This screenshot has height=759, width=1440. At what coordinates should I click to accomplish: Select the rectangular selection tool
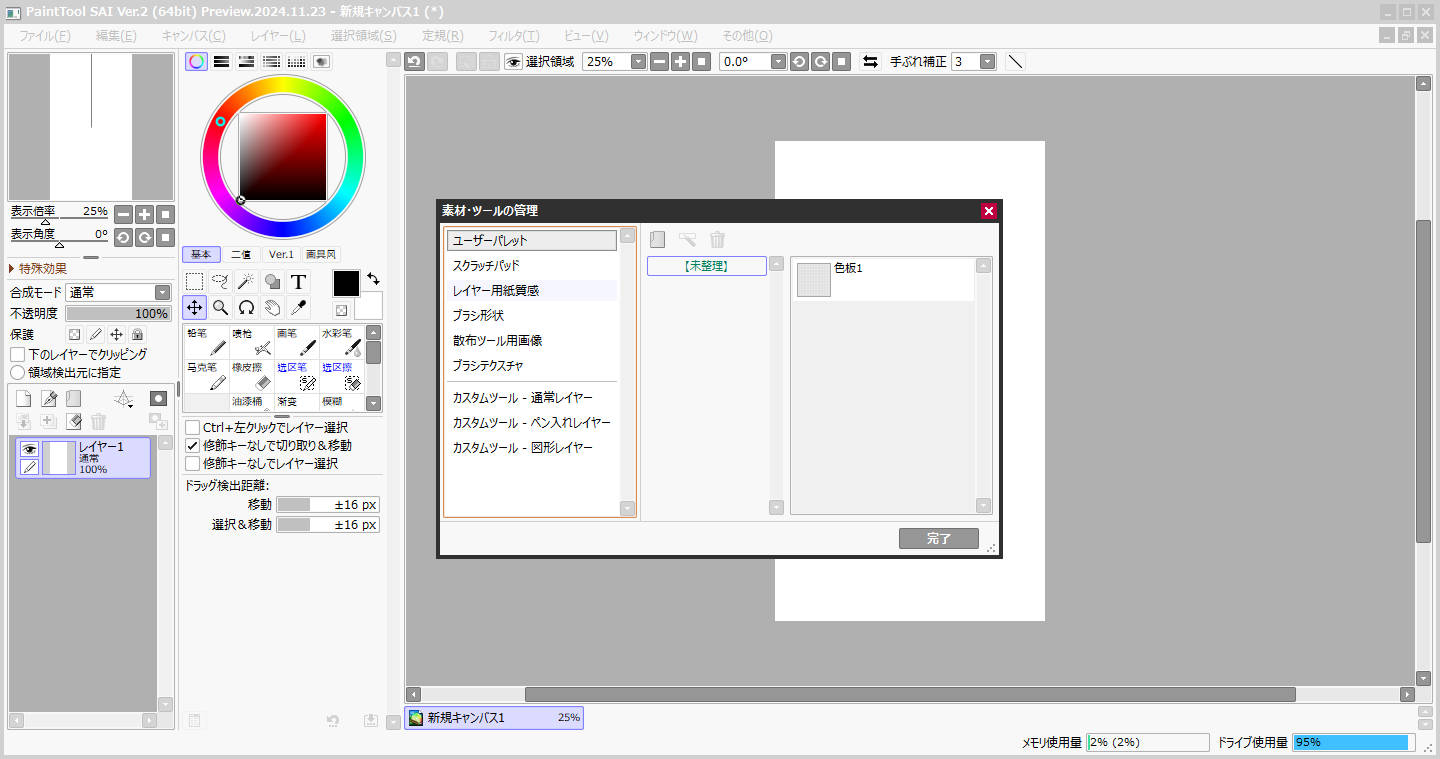tap(195, 282)
